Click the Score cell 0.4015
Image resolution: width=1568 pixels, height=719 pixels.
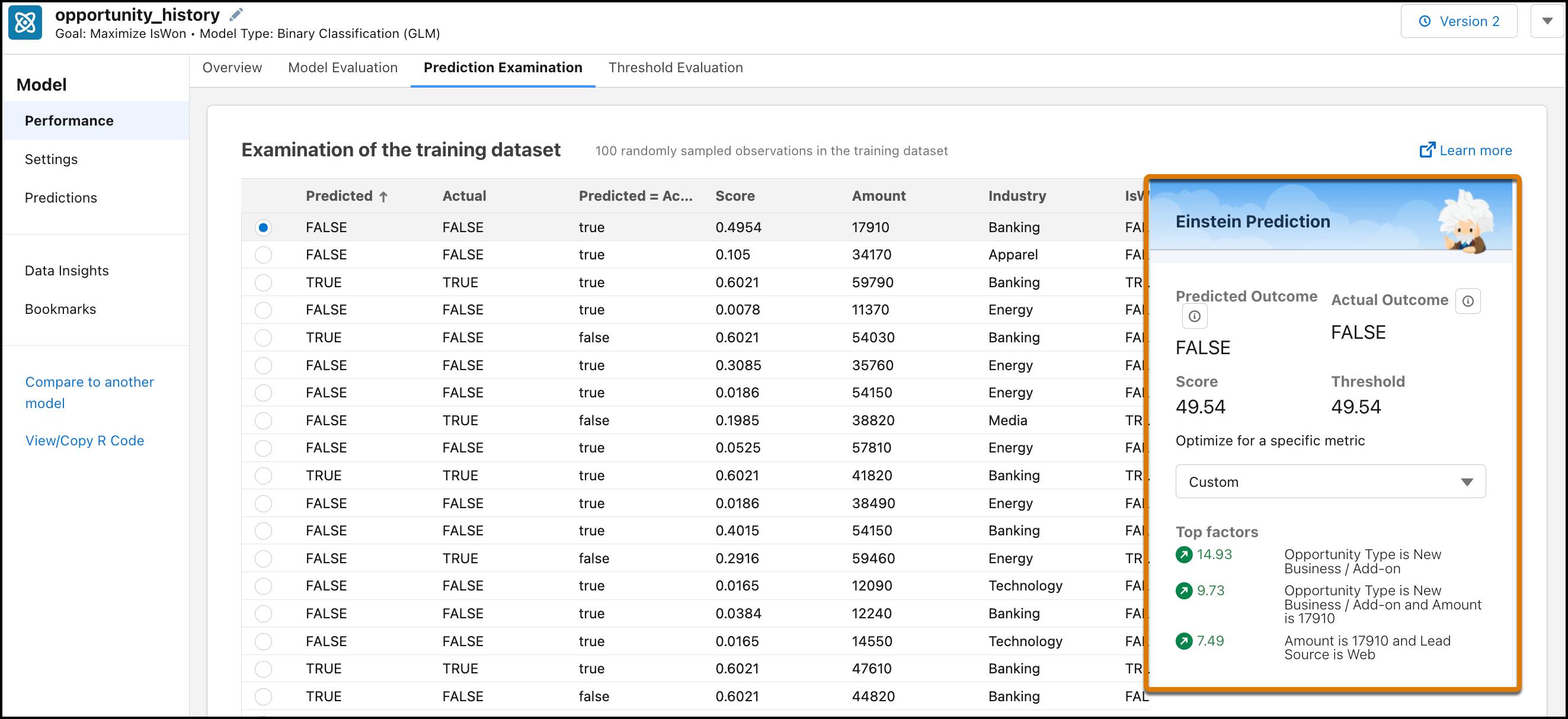coord(737,531)
